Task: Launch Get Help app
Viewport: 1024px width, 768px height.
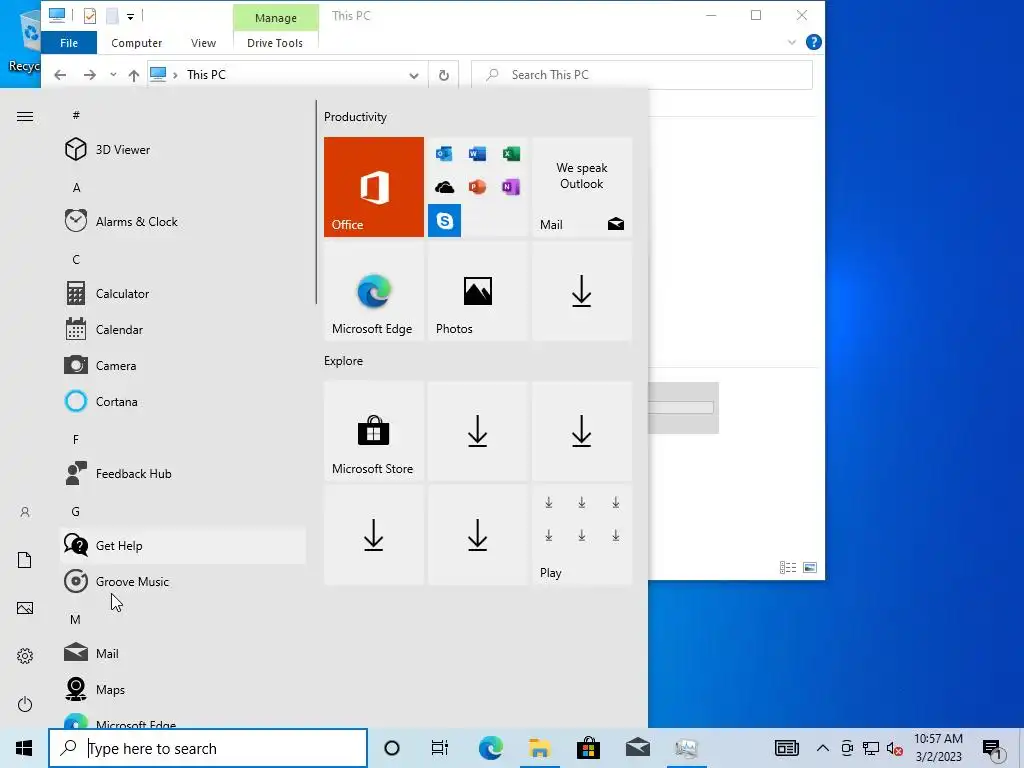Action: point(183,545)
